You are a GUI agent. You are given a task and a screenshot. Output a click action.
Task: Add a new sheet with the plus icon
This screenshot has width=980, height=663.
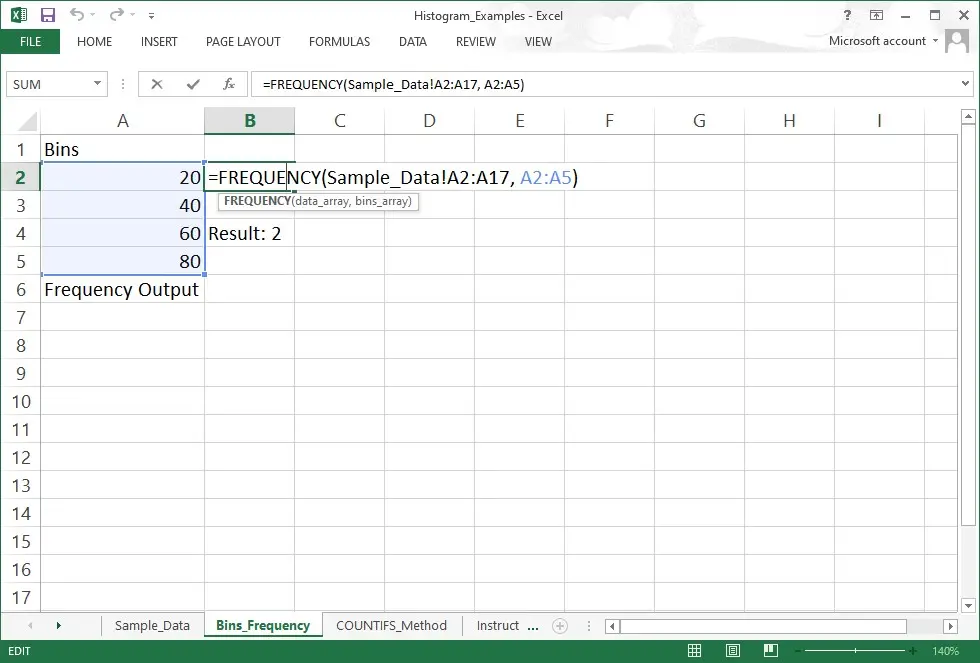[560, 626]
